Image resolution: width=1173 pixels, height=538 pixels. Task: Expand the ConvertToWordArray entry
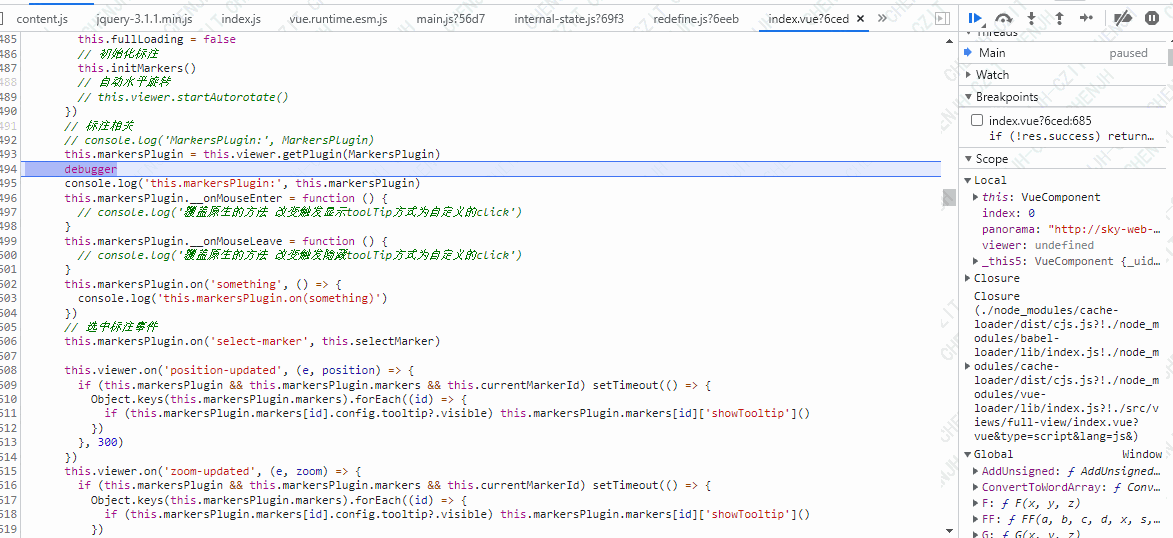click(976, 487)
